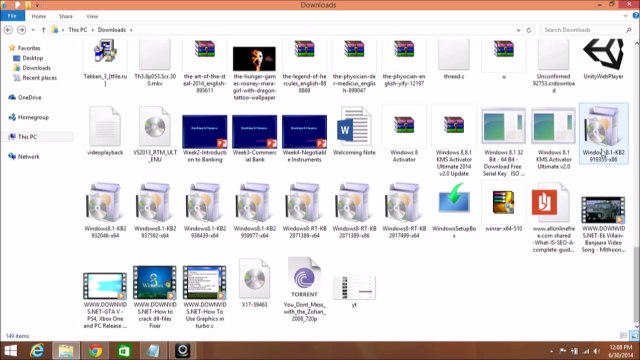Select Windows8.1-KB2932046-x64 update package
The image size is (640, 360).
105,210
